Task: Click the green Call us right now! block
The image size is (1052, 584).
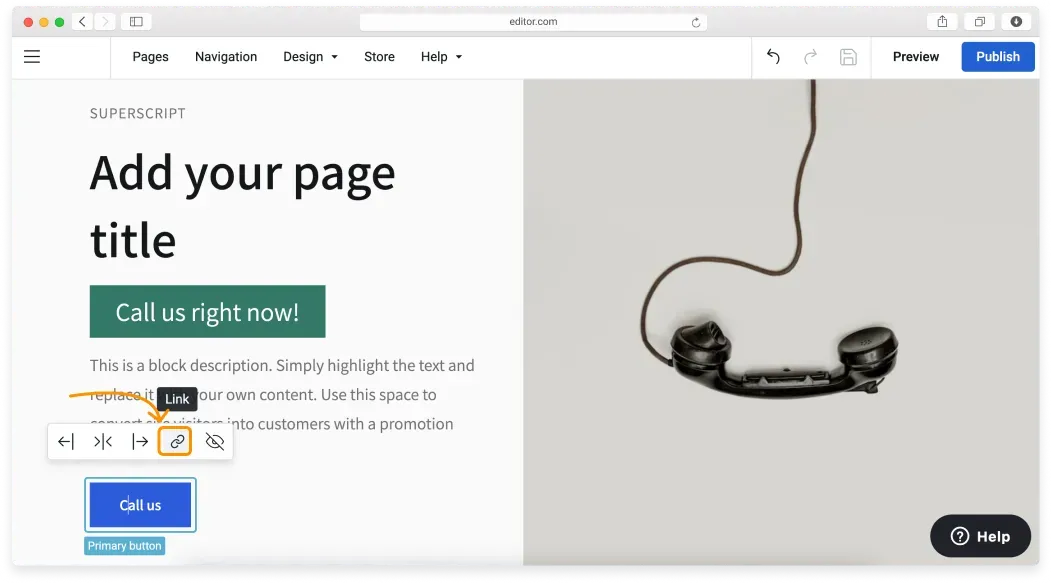Action: coord(207,311)
